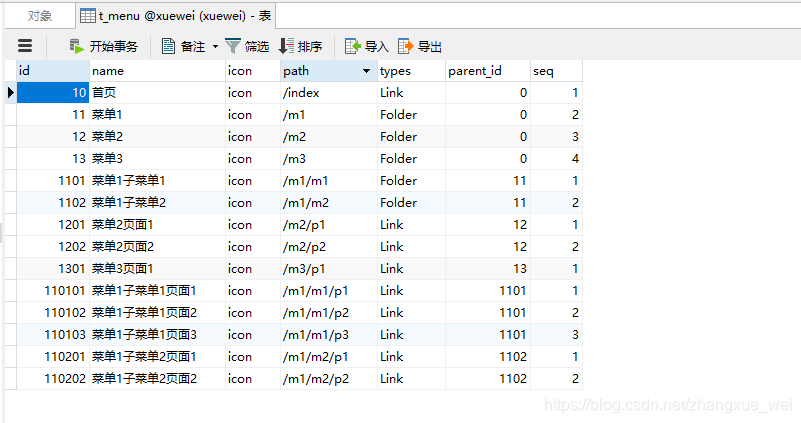
Task: Click the name column header
Action: (x=157, y=71)
